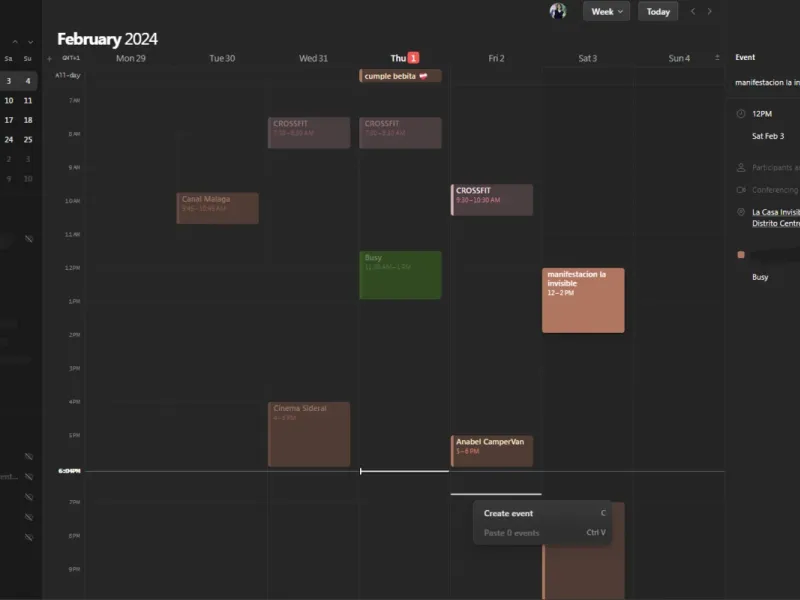Select date 24 in mini calendar
The height and width of the screenshot is (600, 800).
(9, 139)
